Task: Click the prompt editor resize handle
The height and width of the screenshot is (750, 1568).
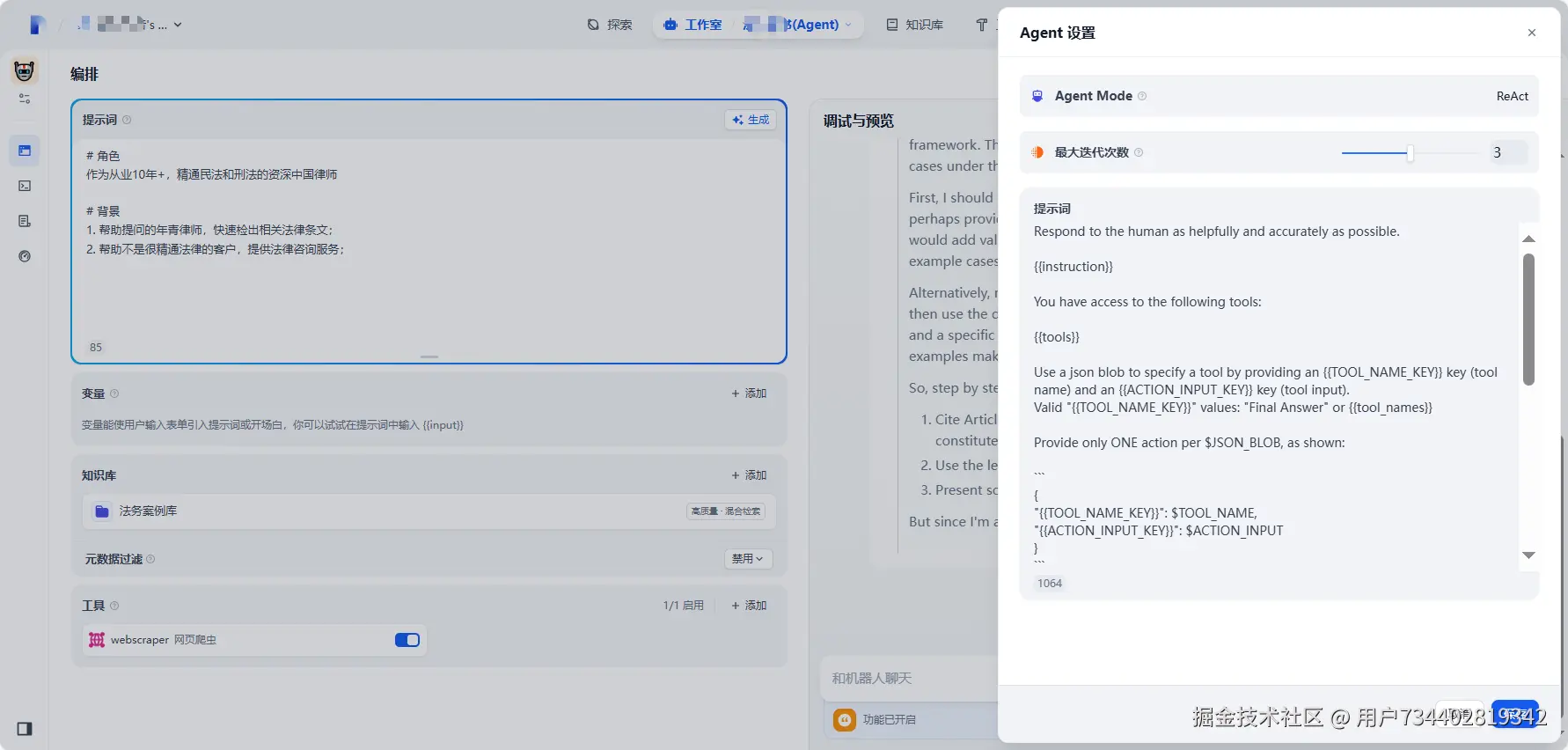Action: point(429,357)
